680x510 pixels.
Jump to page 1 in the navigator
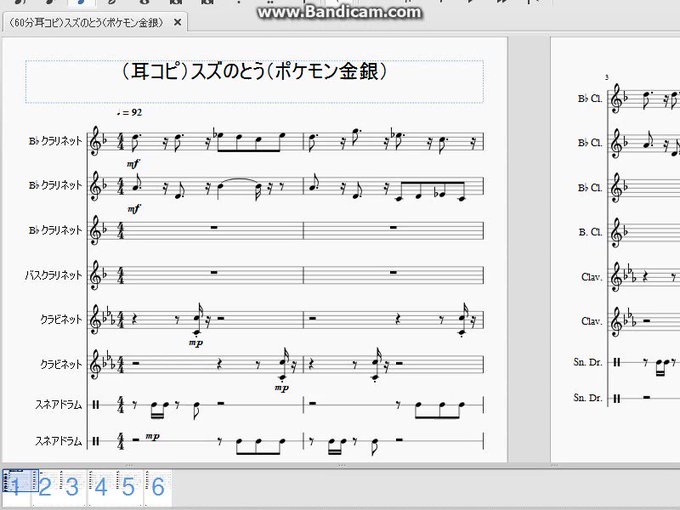pyautogui.click(x=16, y=487)
